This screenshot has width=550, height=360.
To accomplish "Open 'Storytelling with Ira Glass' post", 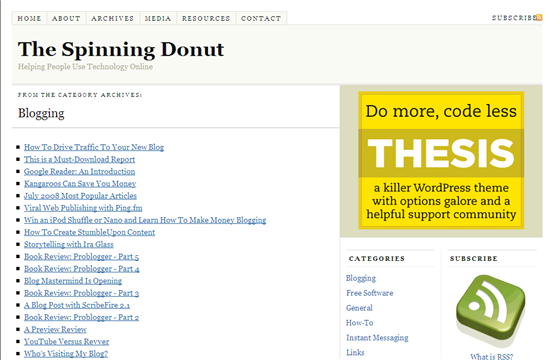I will pyautogui.click(x=69, y=244).
